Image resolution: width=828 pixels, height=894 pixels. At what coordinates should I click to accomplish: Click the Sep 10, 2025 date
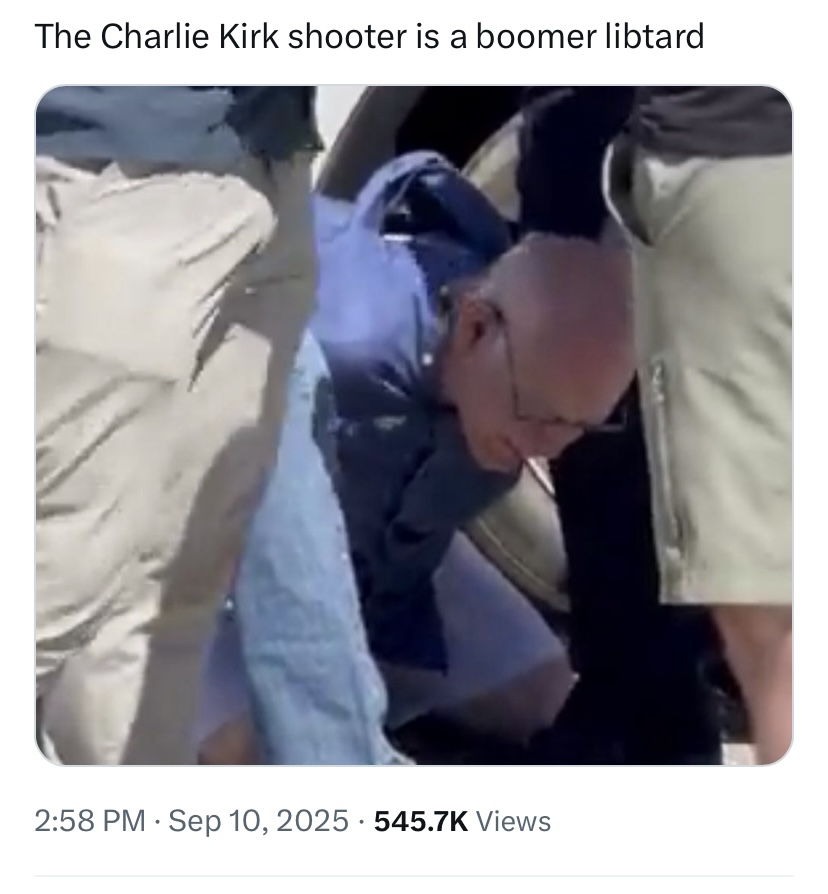pyautogui.click(x=258, y=822)
